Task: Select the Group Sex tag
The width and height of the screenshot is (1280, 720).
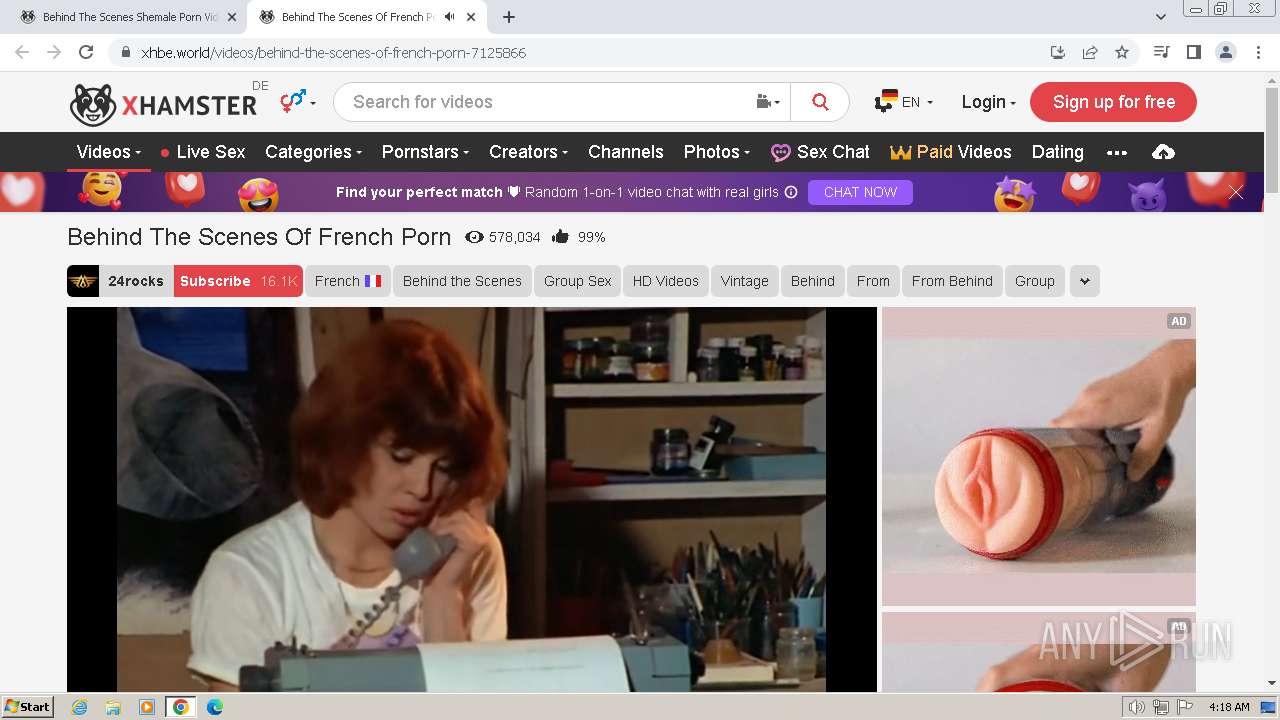Action: pyautogui.click(x=577, y=281)
